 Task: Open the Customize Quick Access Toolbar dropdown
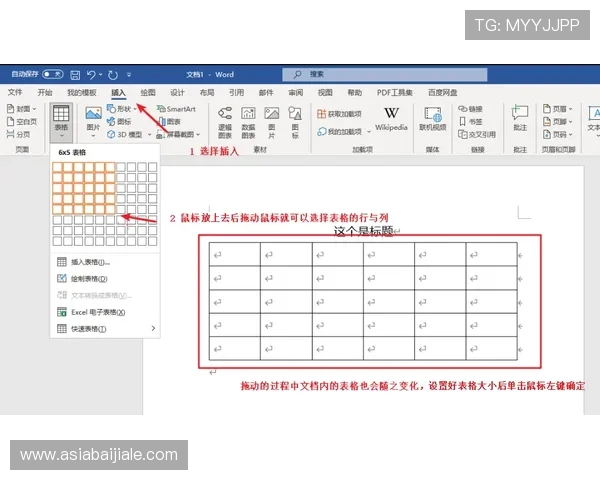pyautogui.click(x=129, y=75)
